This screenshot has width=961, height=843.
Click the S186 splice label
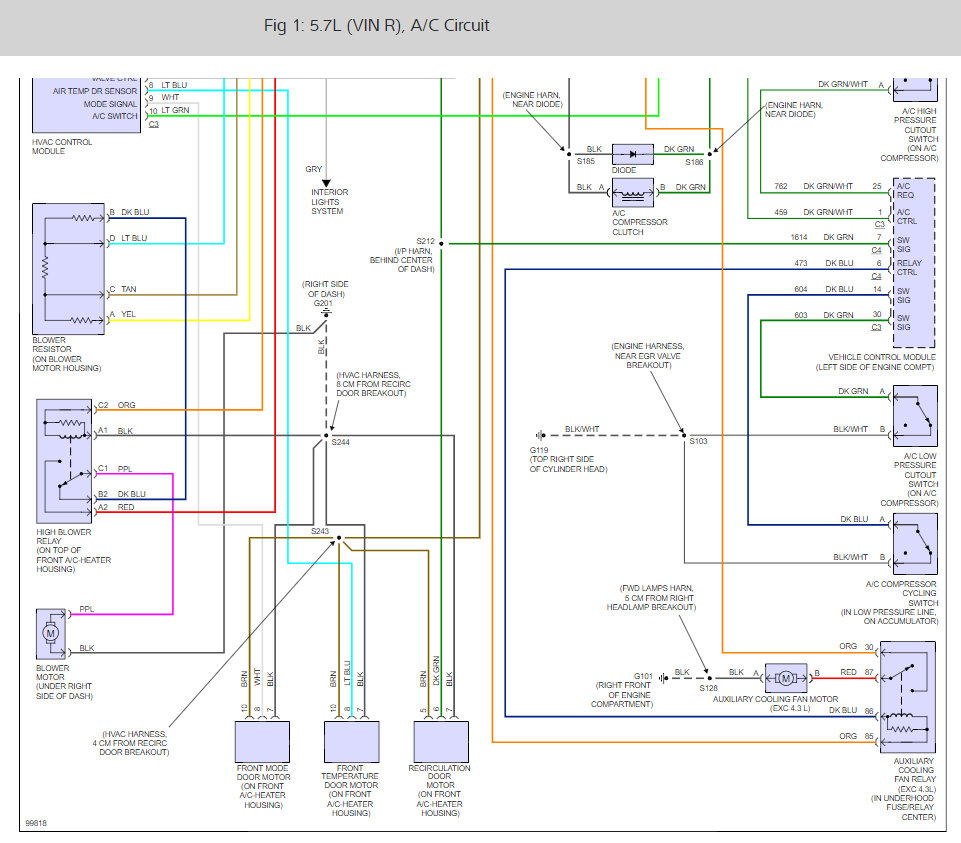click(x=694, y=162)
